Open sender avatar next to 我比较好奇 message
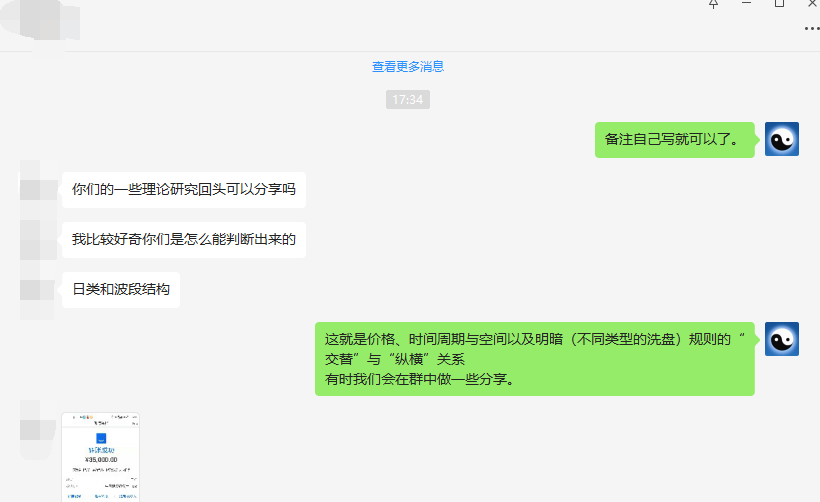The width and height of the screenshot is (820, 502). tap(37, 239)
